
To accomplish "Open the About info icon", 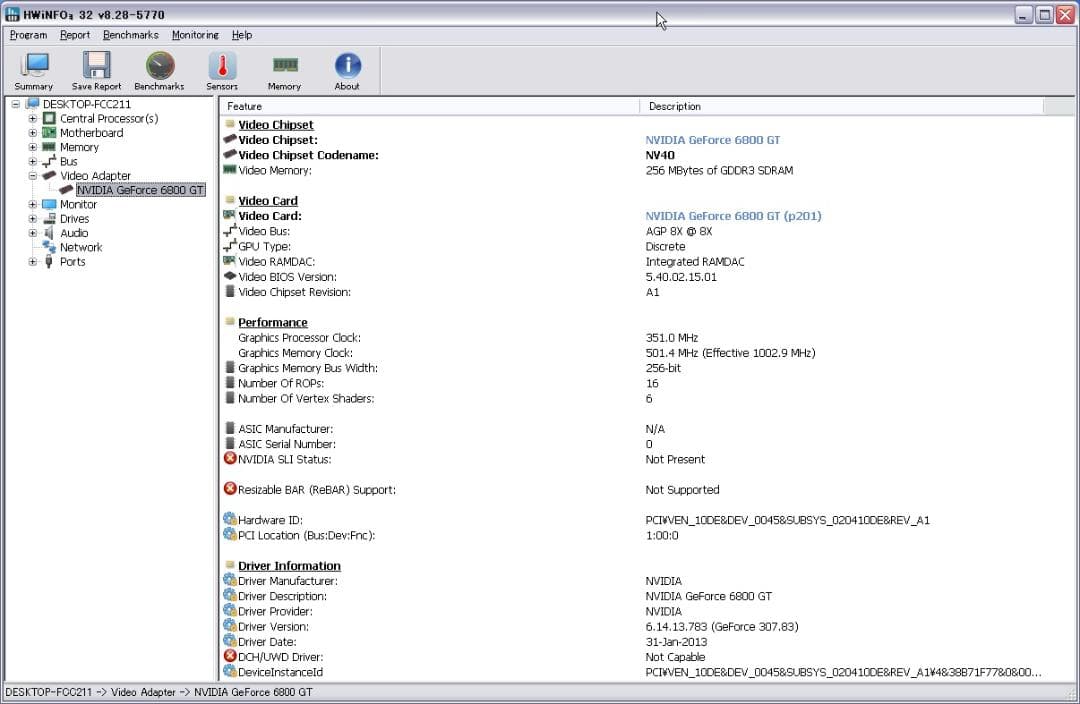I will point(347,68).
